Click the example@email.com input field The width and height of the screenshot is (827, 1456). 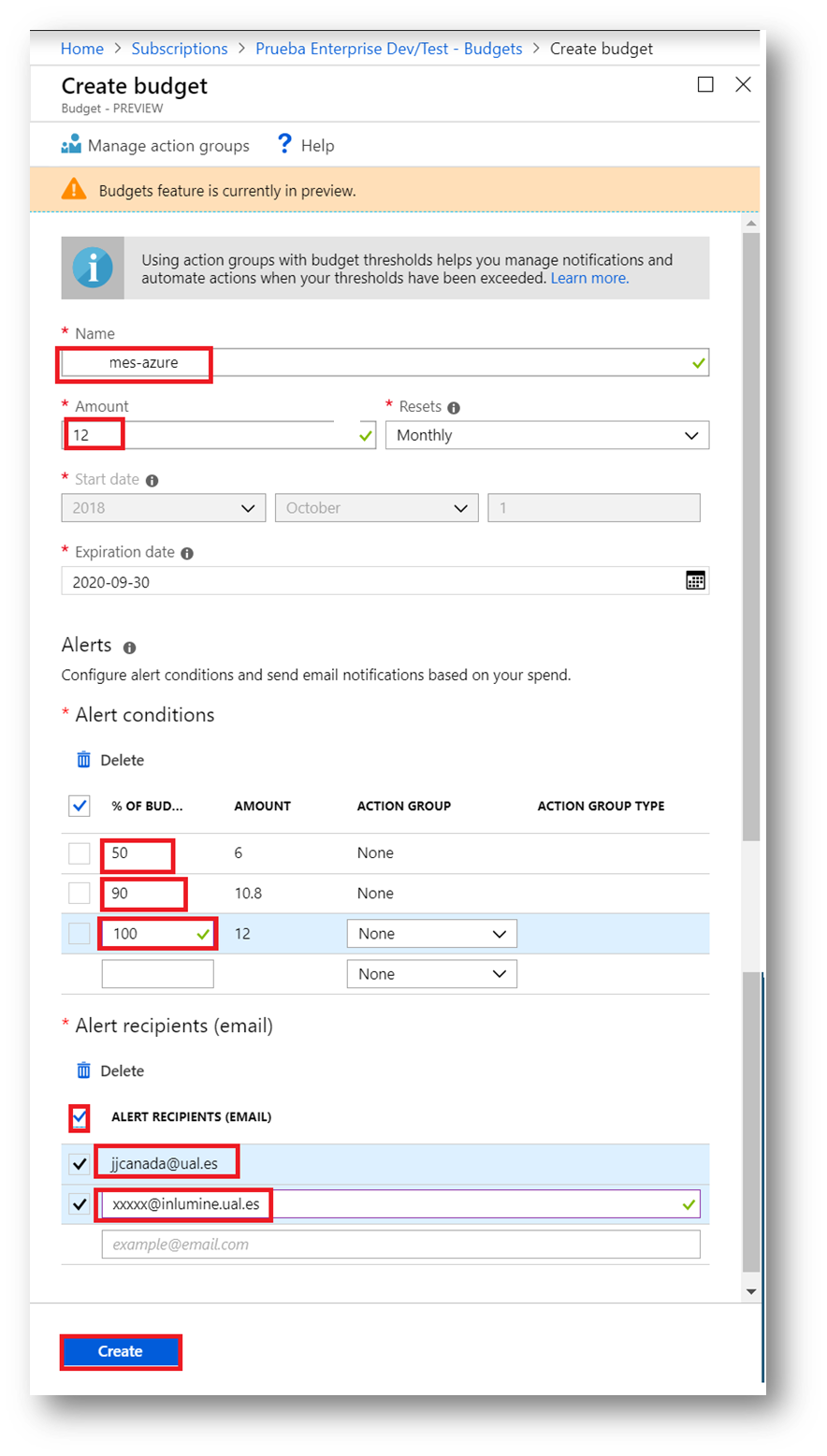[x=401, y=1245]
